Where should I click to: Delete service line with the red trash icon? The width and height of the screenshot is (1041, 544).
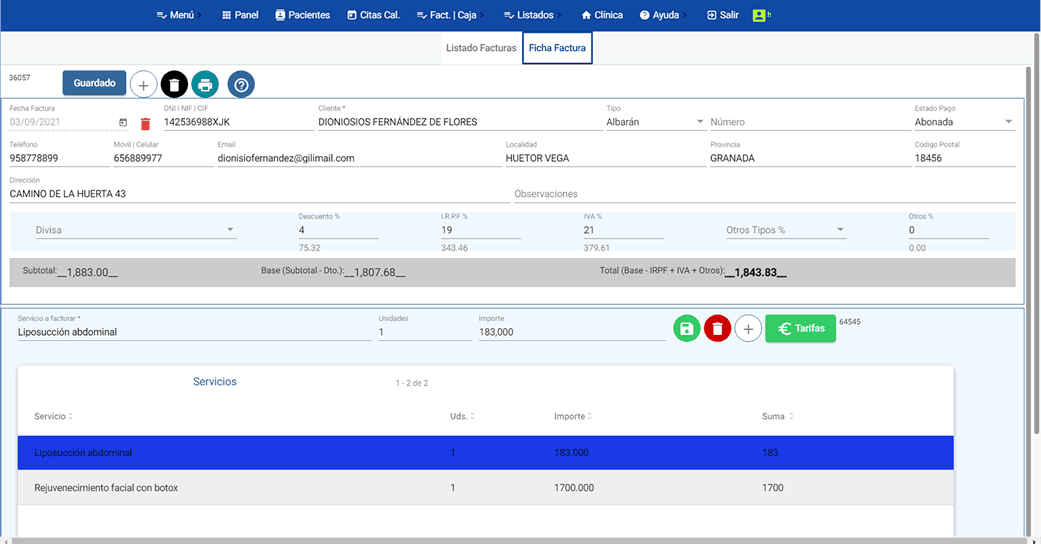pyautogui.click(x=717, y=328)
